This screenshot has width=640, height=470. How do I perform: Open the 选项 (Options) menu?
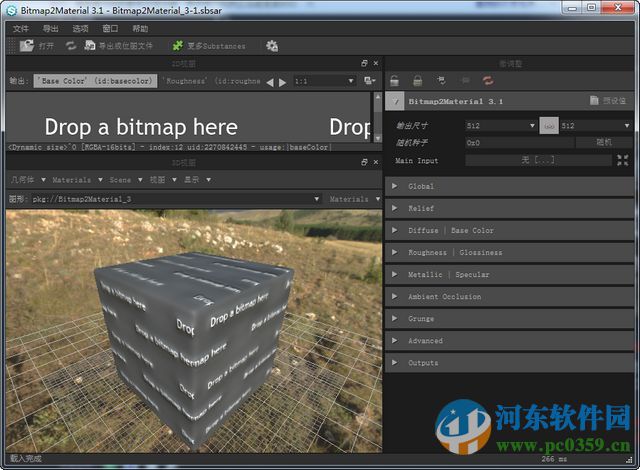click(80, 29)
